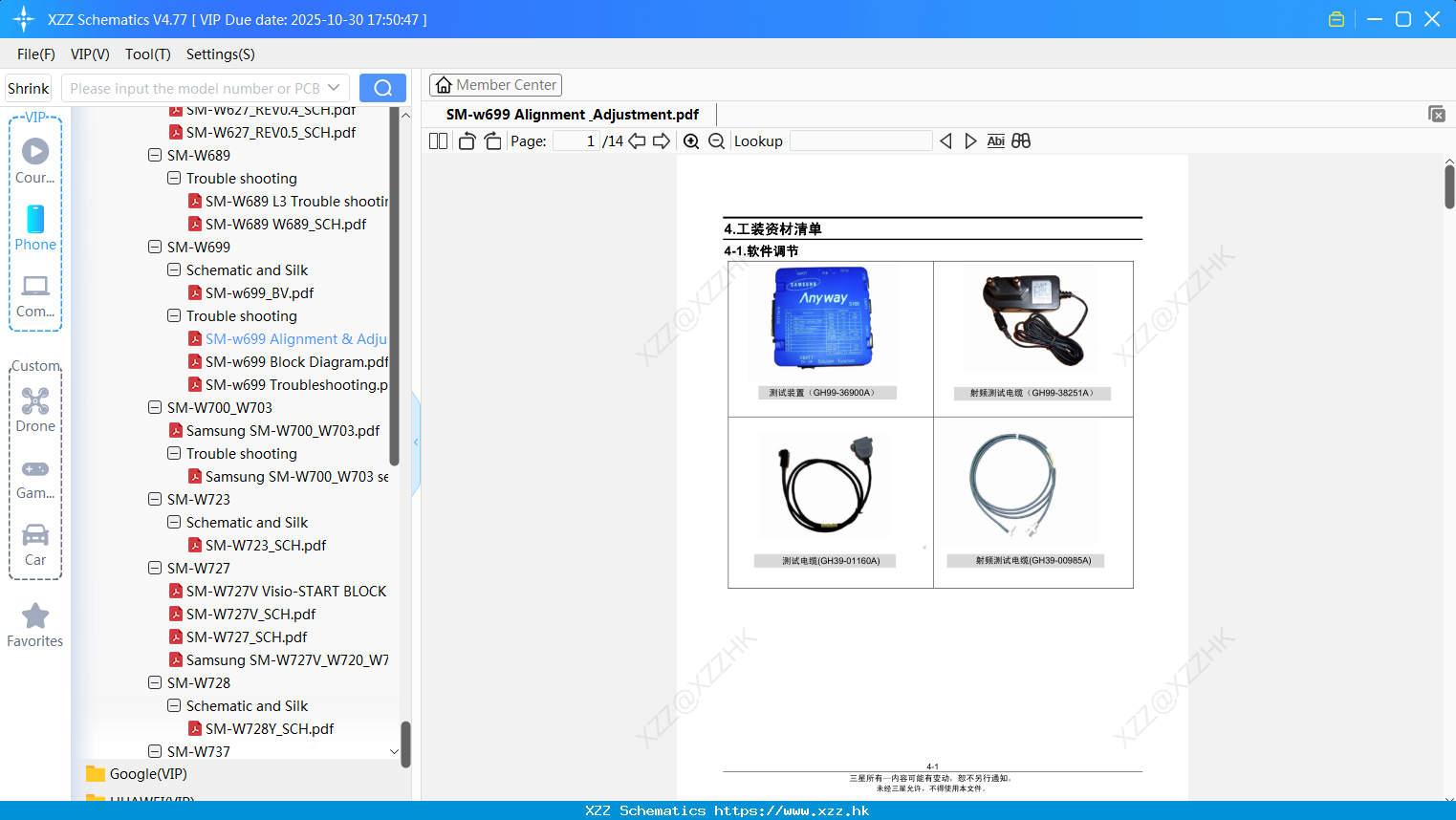Screen dimensions: 1456x820
Task: Open the File(F) menu
Action: pyautogui.click(x=36, y=54)
